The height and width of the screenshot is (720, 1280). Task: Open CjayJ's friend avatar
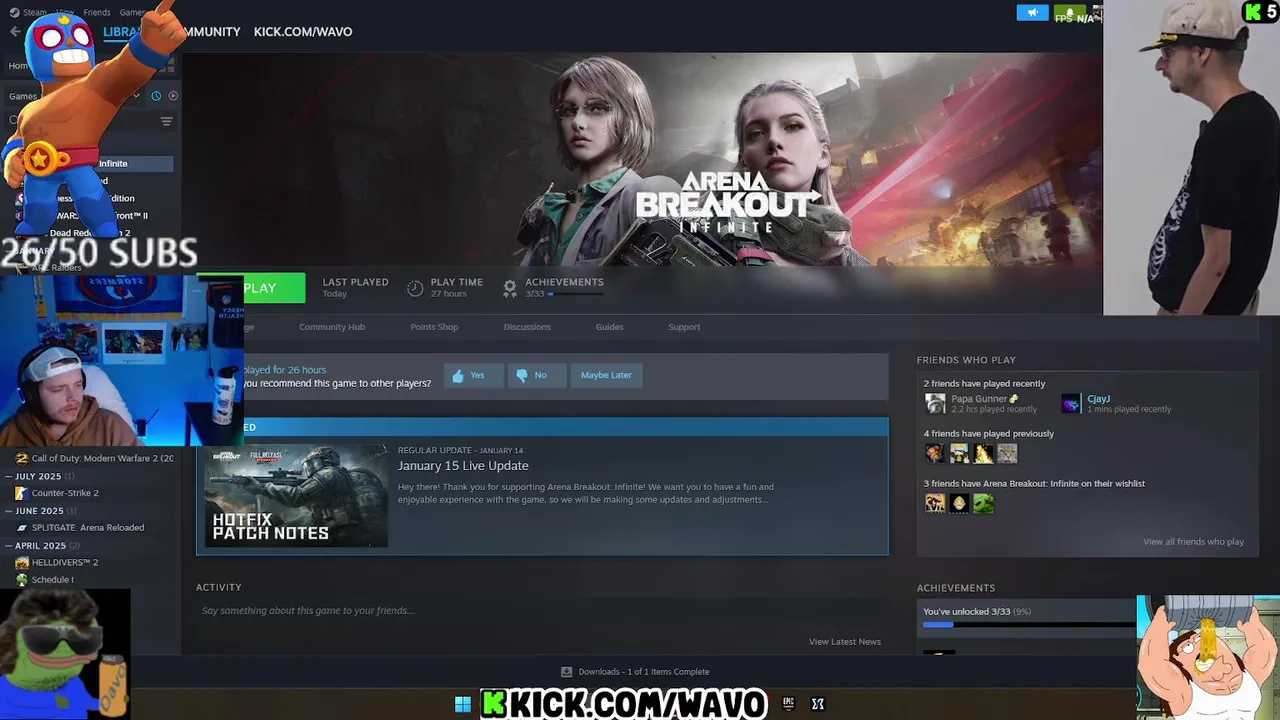click(1071, 403)
